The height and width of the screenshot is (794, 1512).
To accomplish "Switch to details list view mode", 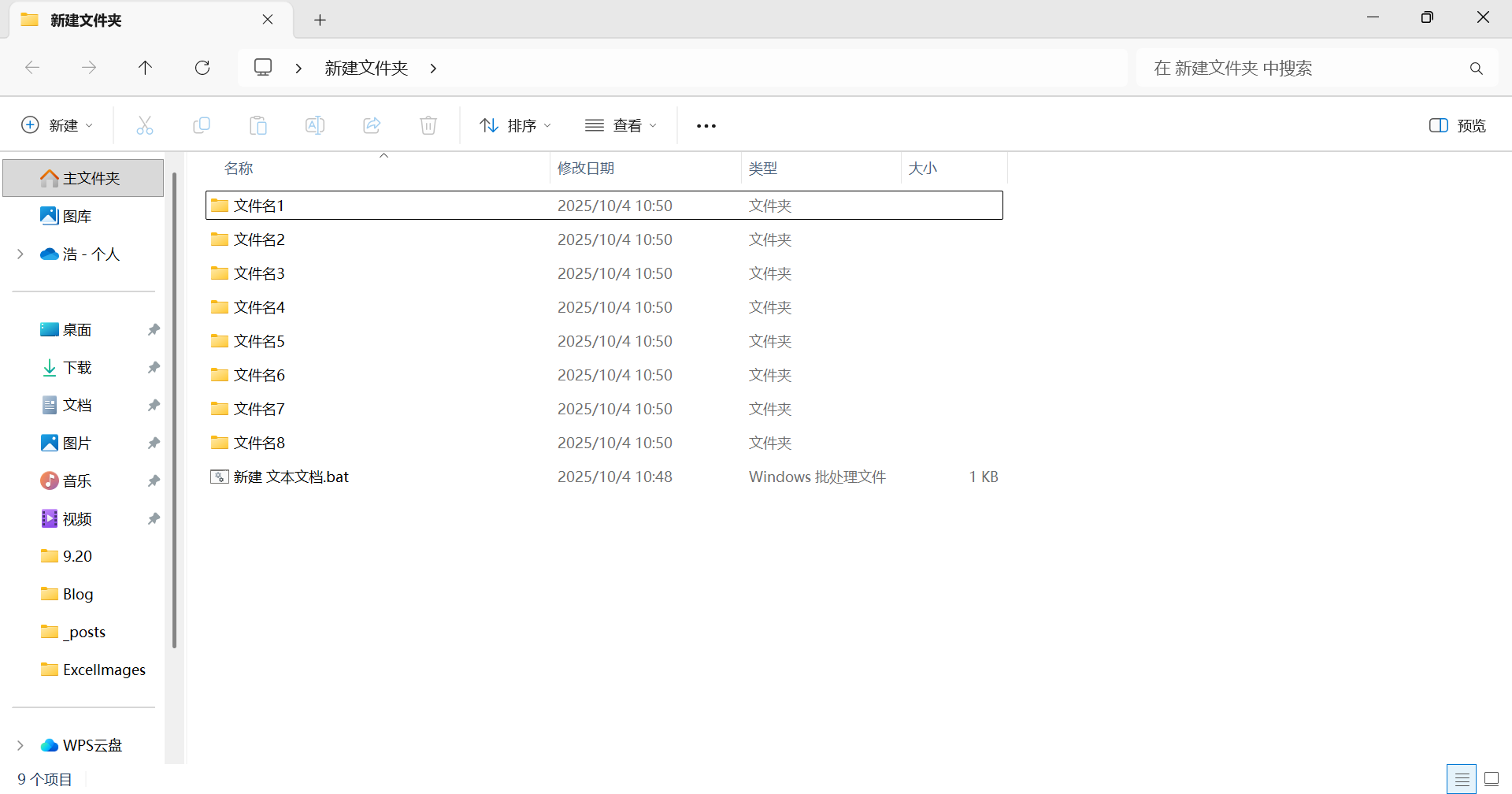I will (1462, 779).
